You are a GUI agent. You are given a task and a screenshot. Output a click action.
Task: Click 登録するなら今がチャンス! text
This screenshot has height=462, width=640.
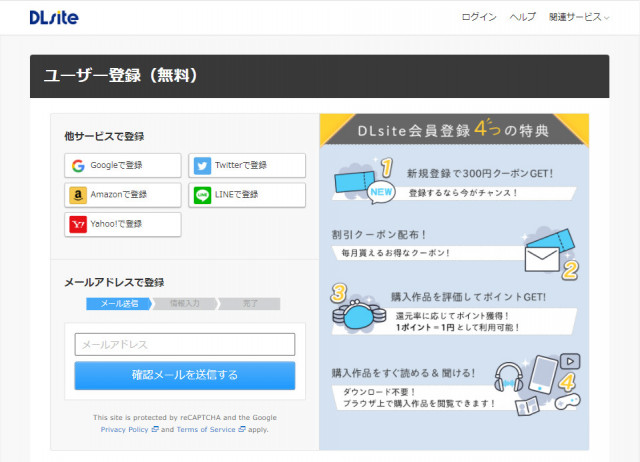click(x=463, y=193)
